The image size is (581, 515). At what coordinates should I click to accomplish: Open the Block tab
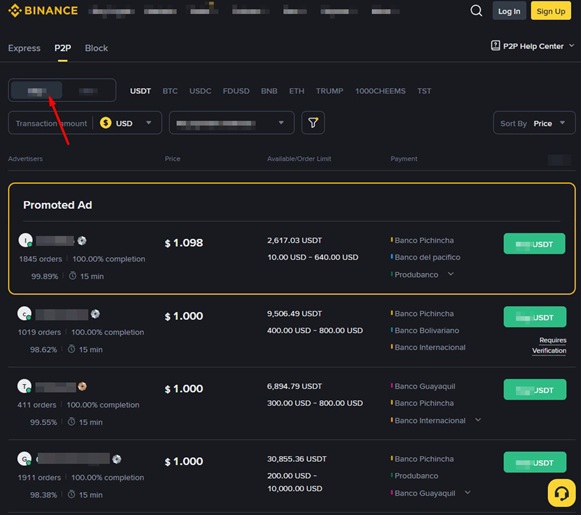96,48
